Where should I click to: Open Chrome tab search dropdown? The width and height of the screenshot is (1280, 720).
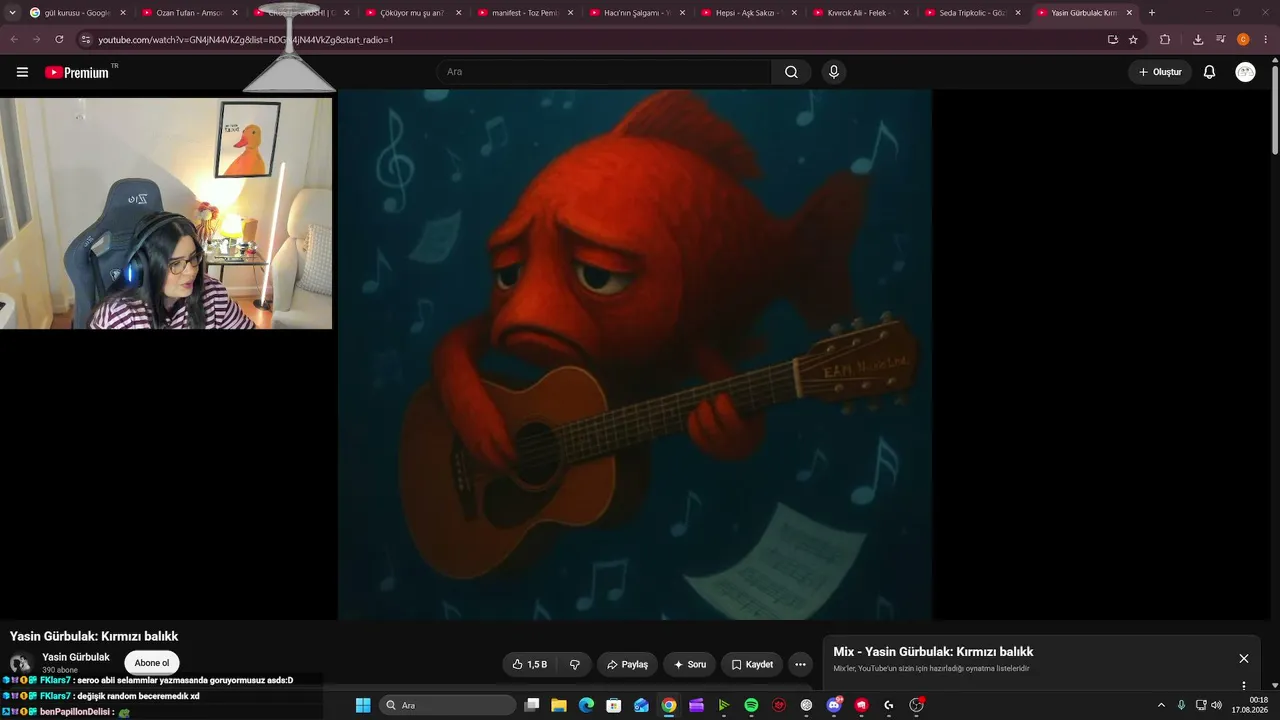click(13, 13)
